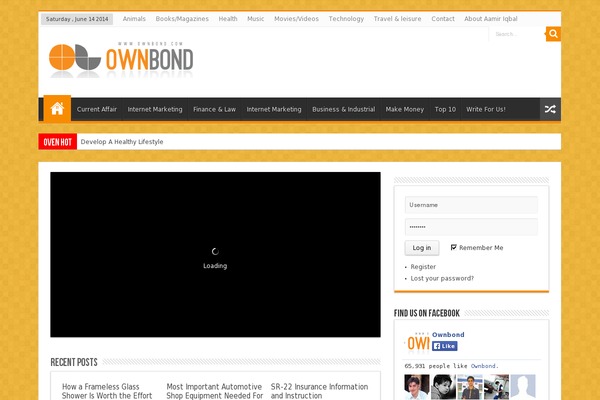Click the blank silhouette fan avatar
600x400 pixels.
tap(523, 387)
